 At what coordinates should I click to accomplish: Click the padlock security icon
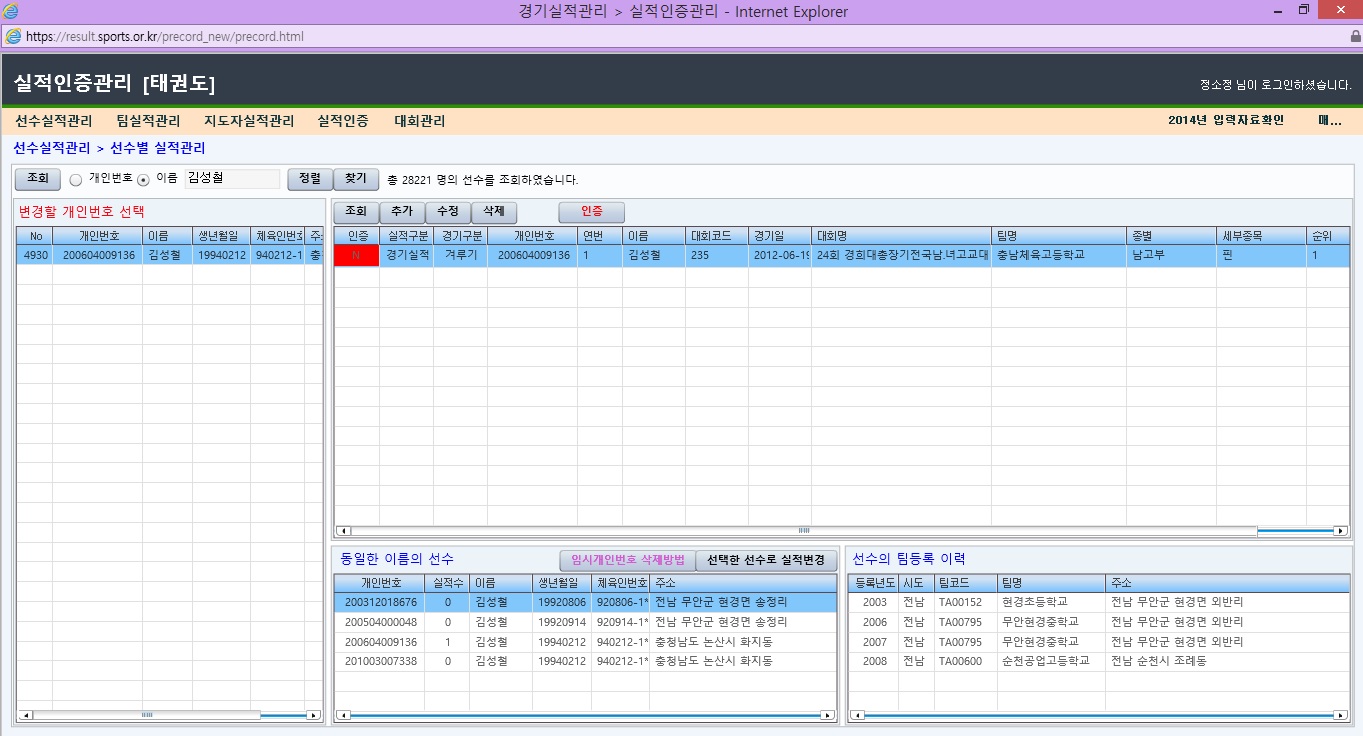[x=1355, y=36]
